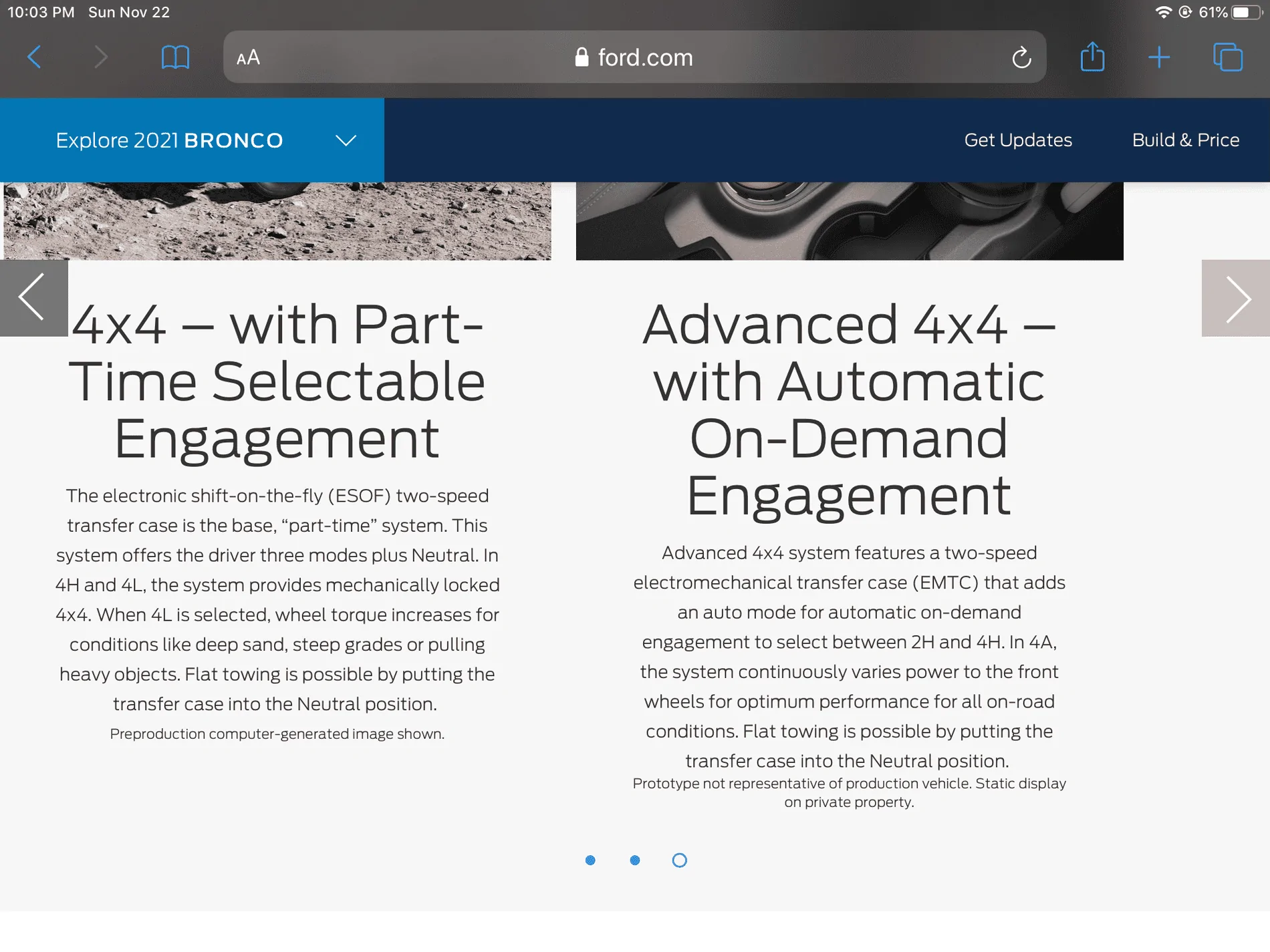
Task: Open the Share sheet icon
Action: pyautogui.click(x=1092, y=56)
